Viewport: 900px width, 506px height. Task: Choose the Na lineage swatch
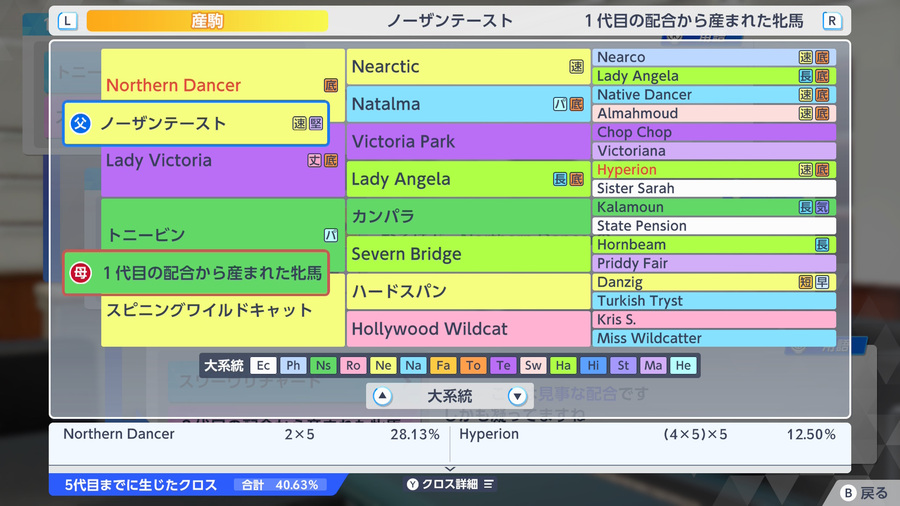click(413, 365)
